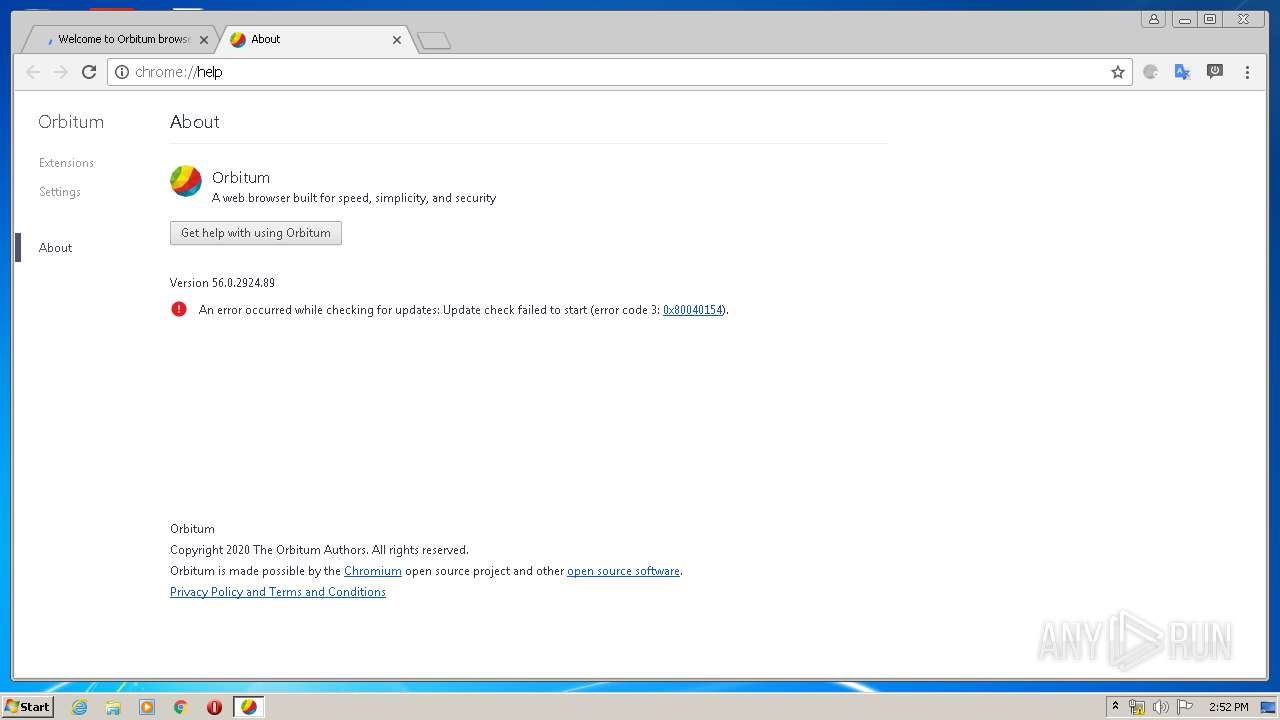This screenshot has height=720, width=1280.
Task: Launch Google Chrome from taskbar
Action: 181,707
